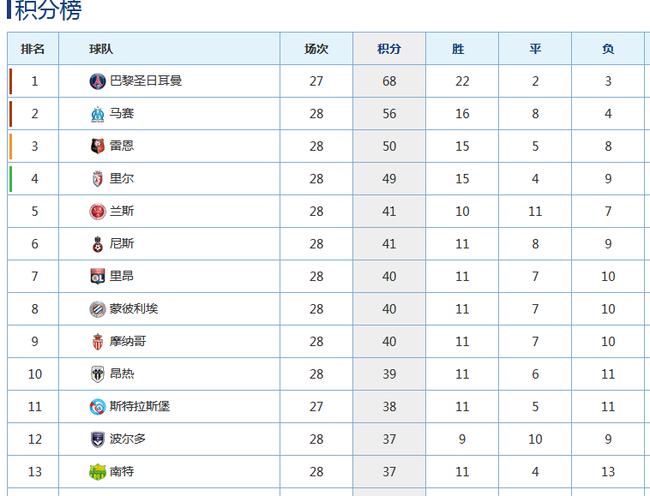Select the 排名 ranking column header
This screenshot has height=496, width=650.
tap(33, 49)
